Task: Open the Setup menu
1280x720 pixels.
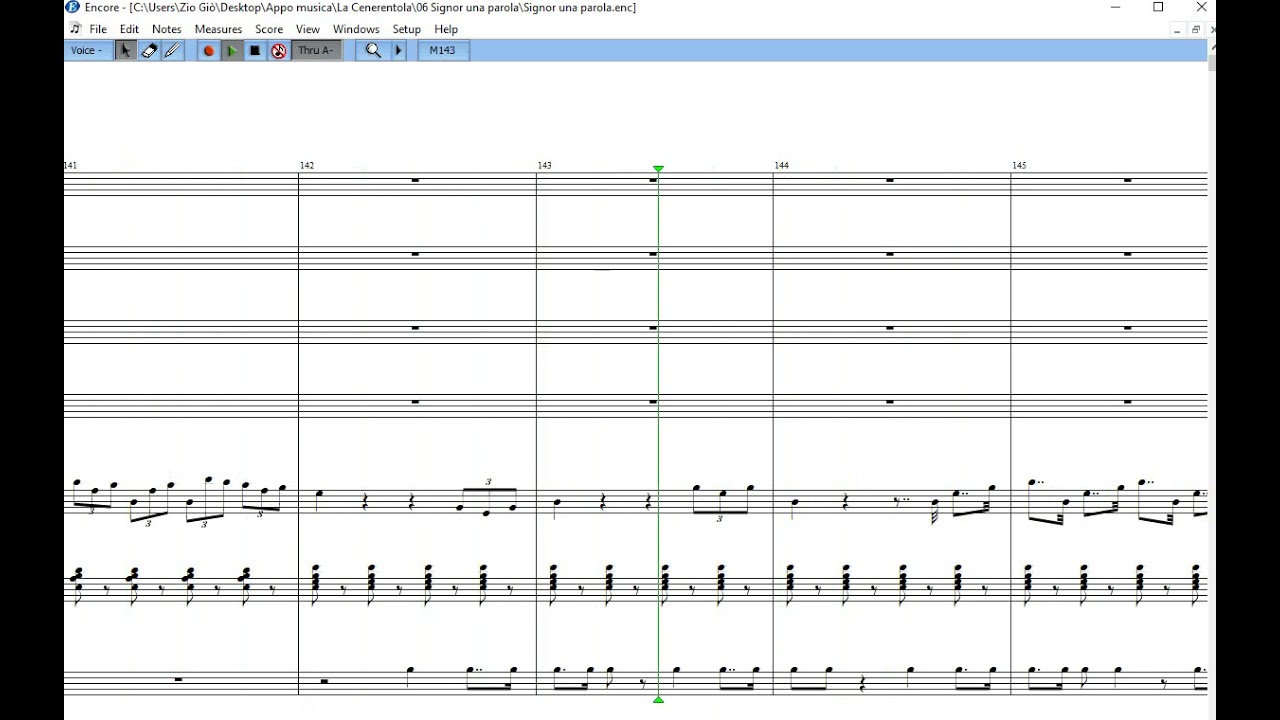Action: 407,29
